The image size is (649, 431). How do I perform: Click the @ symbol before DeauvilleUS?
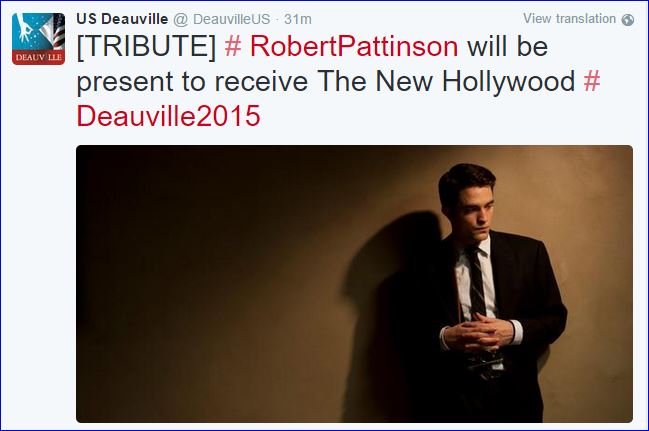click(x=180, y=19)
